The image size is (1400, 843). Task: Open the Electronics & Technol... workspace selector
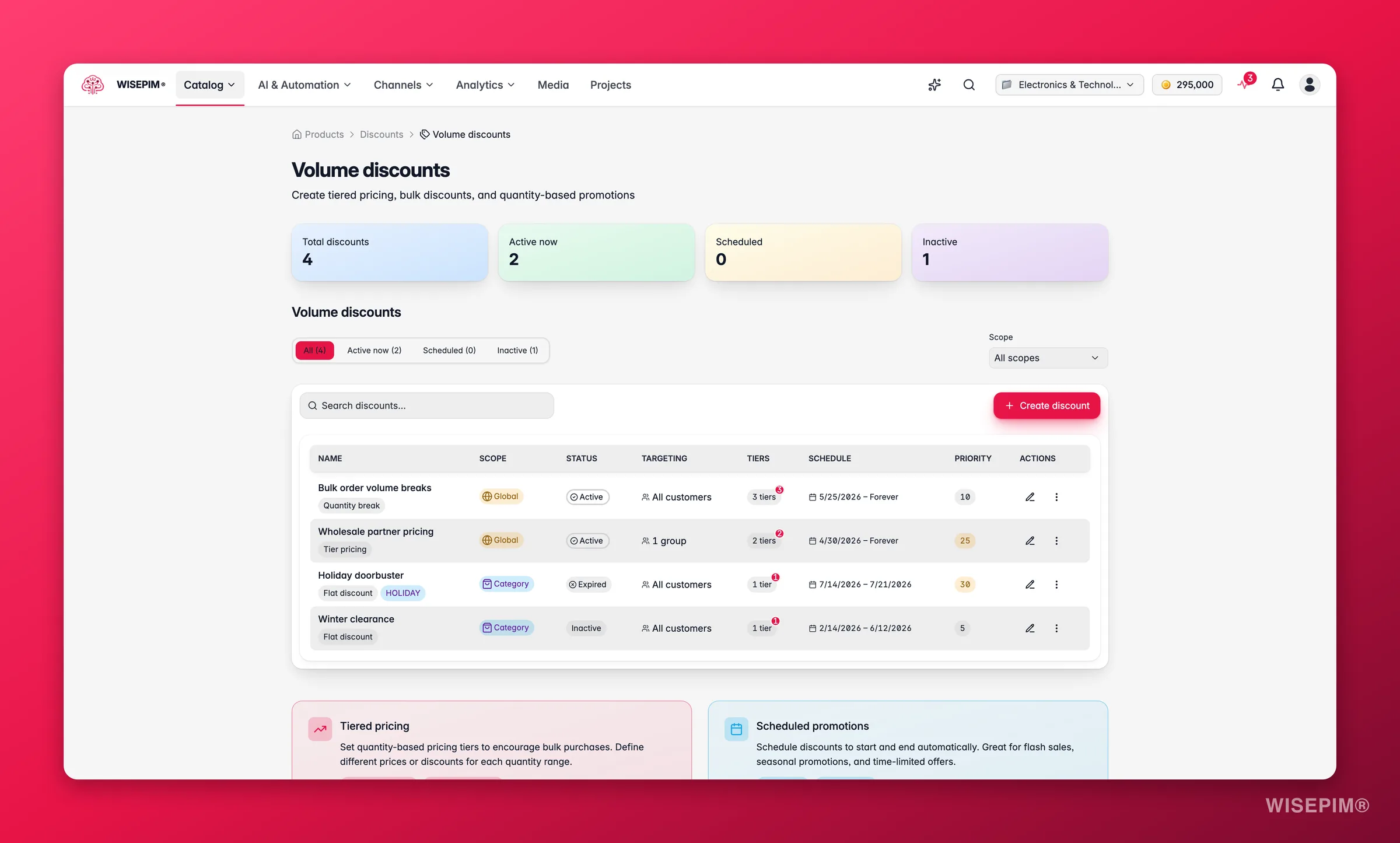point(1069,85)
